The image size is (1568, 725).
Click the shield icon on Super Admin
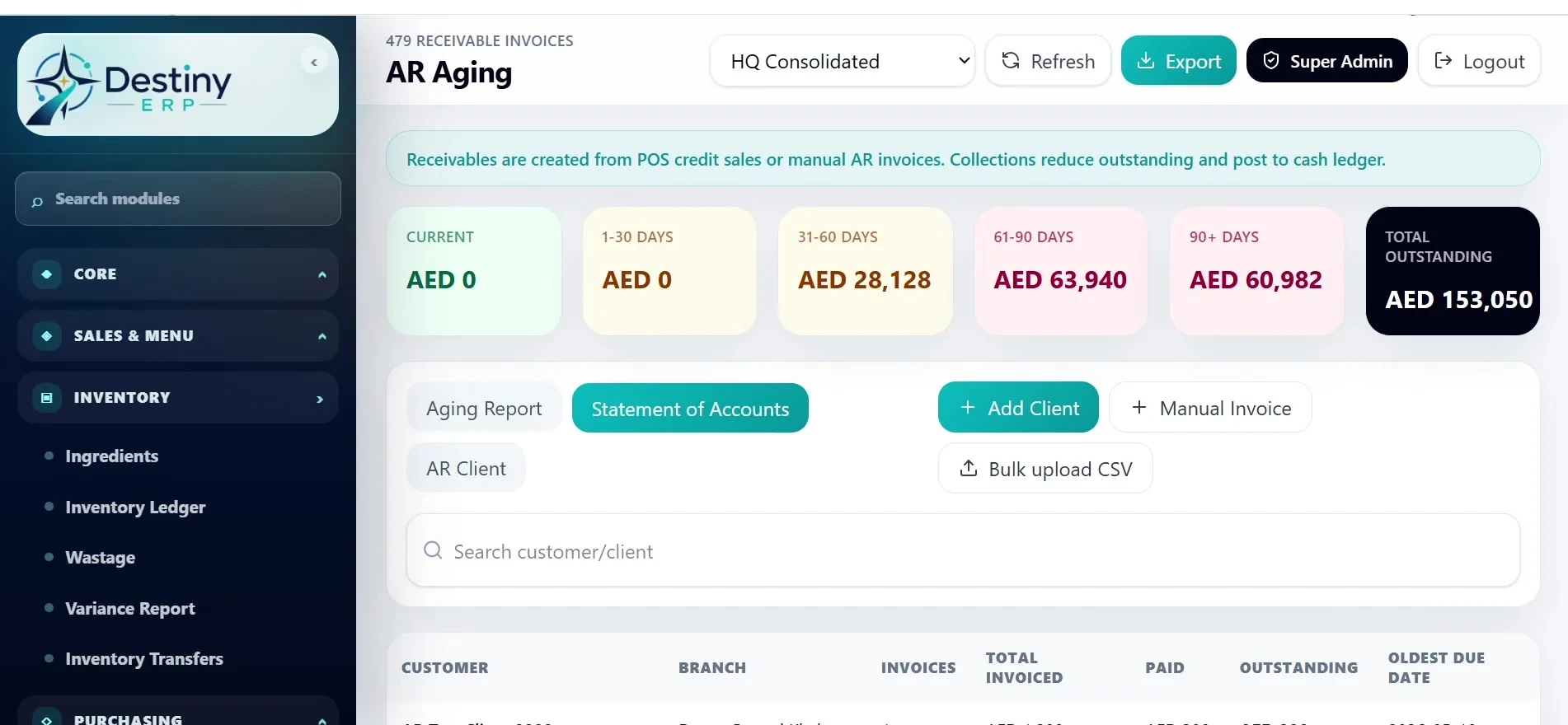tap(1271, 60)
